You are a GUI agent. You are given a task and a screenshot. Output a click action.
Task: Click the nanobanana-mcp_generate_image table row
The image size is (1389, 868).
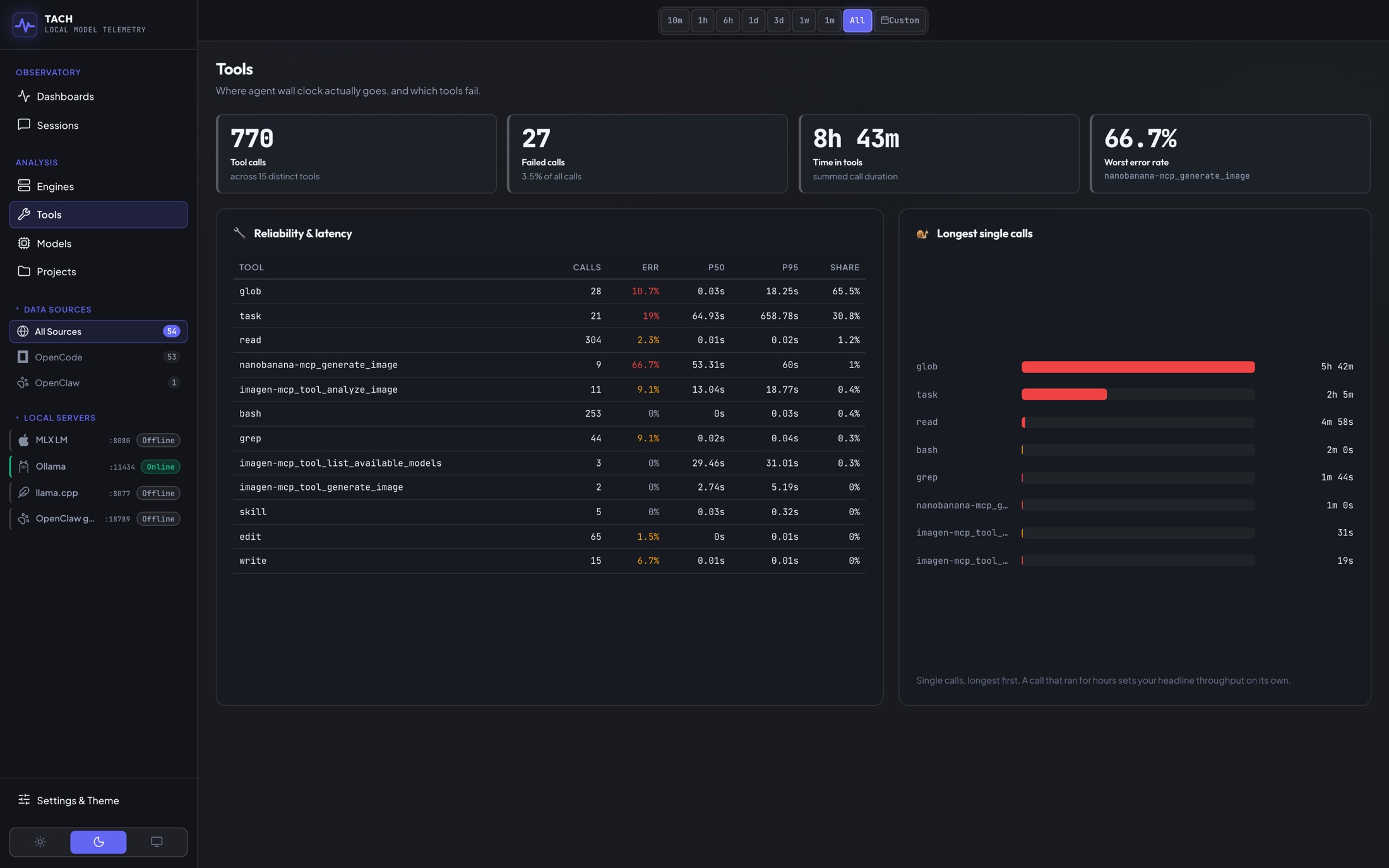[549, 365]
